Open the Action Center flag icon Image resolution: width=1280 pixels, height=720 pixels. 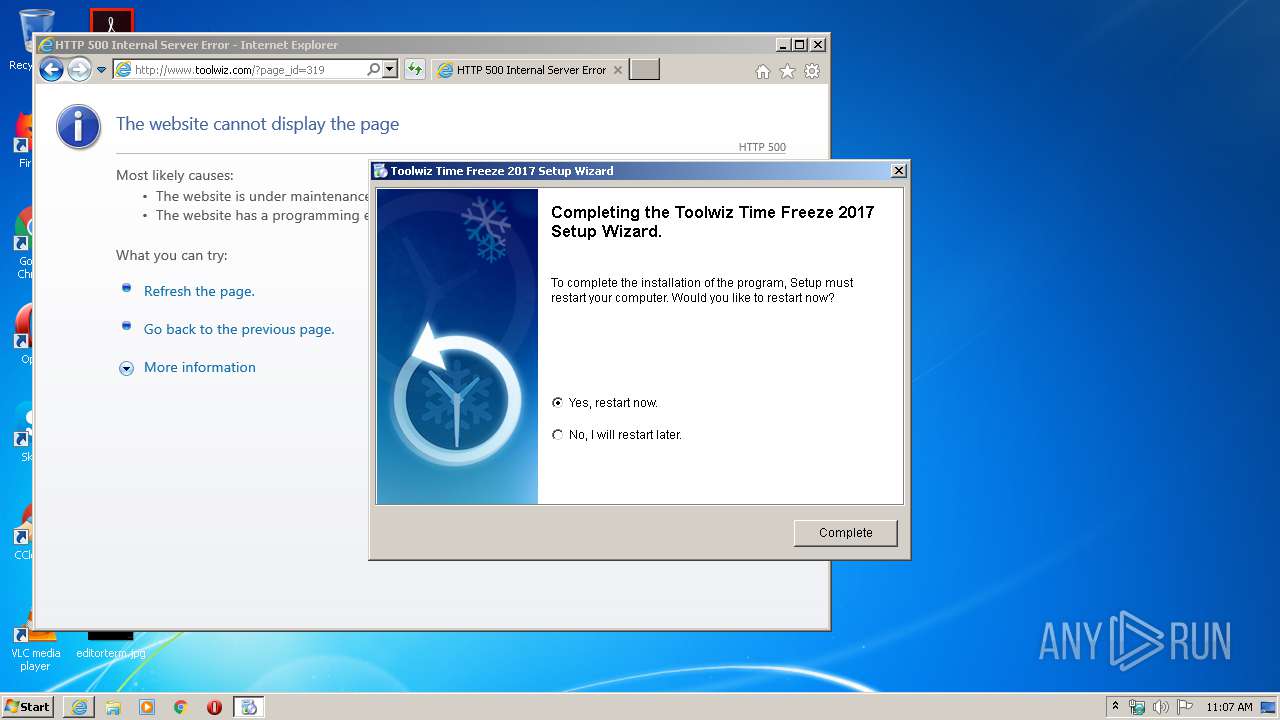(x=1183, y=707)
